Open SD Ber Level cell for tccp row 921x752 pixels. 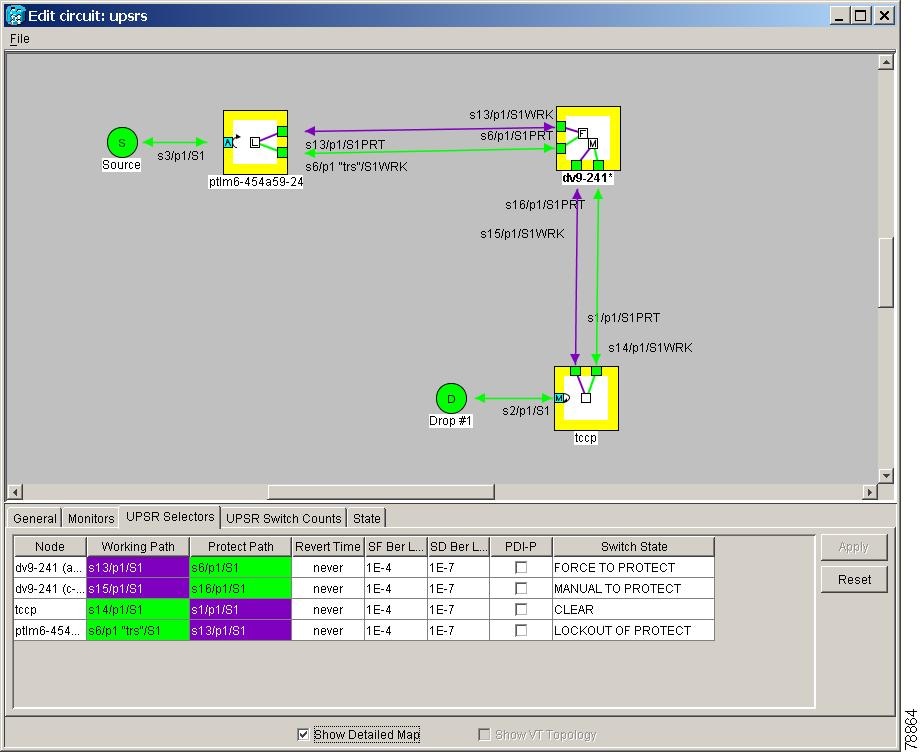458,610
